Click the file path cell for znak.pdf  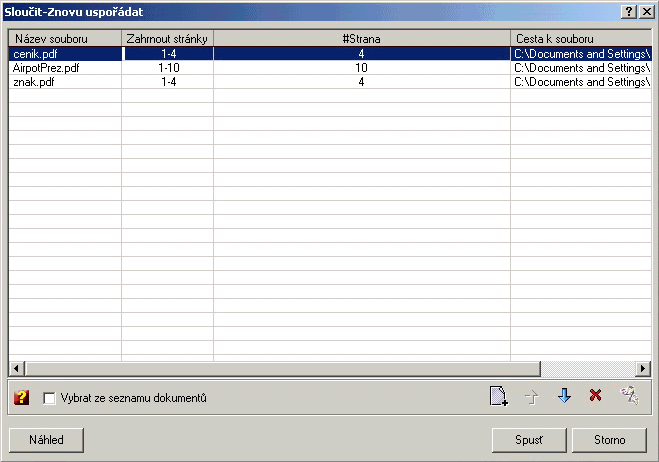(581, 82)
